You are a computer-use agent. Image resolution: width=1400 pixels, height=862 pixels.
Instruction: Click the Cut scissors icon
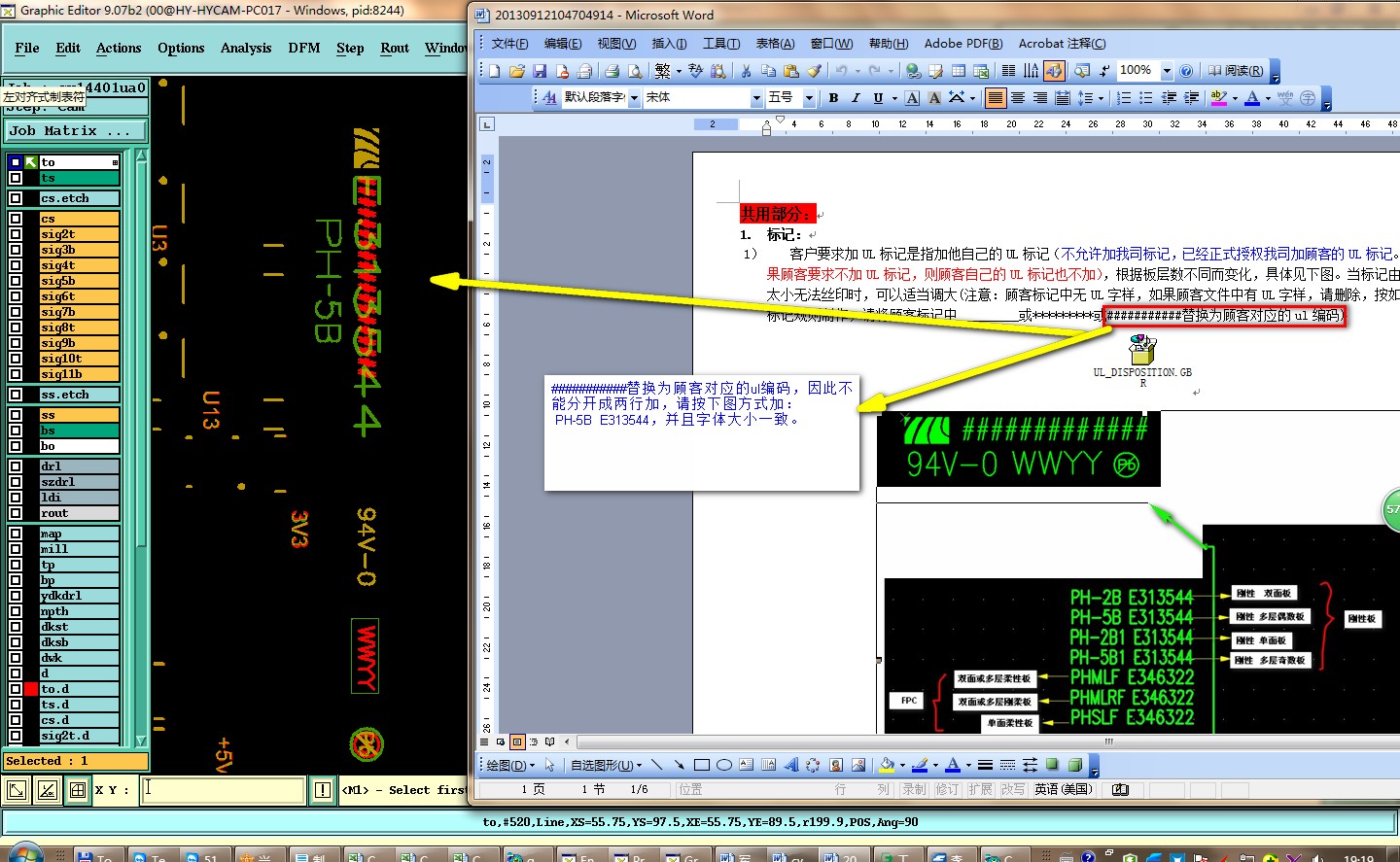[x=746, y=71]
